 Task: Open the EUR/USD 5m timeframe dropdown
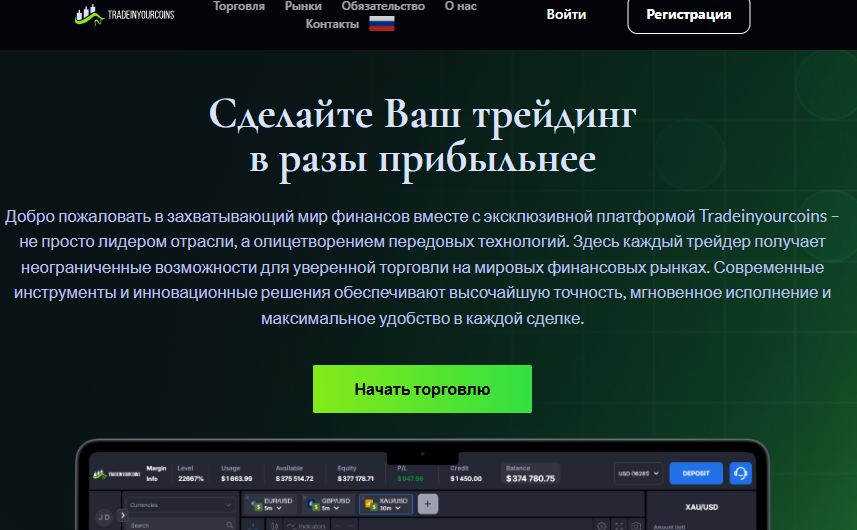click(x=273, y=508)
